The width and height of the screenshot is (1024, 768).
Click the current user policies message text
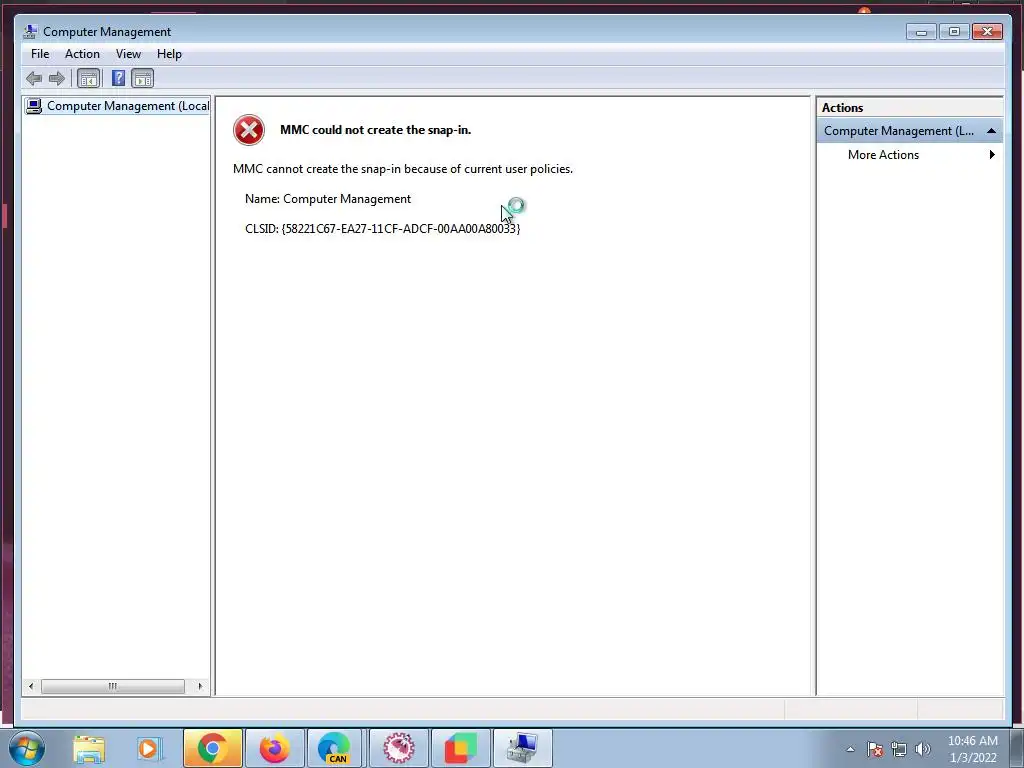pos(403,169)
